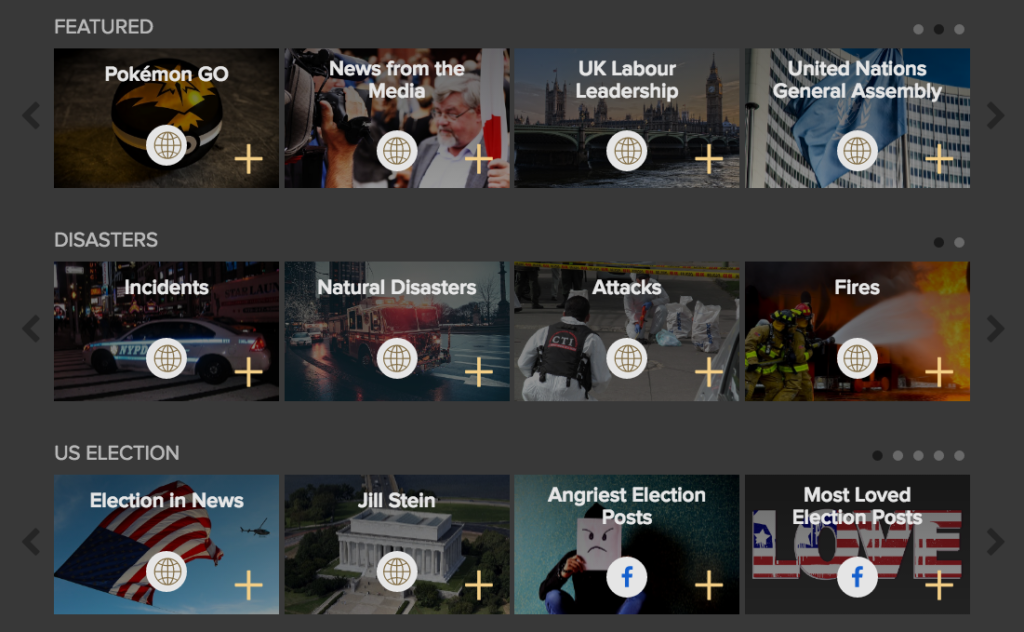The image size is (1024, 632).
Task: Go to previous page of US Election carousel
Action: coord(31,542)
